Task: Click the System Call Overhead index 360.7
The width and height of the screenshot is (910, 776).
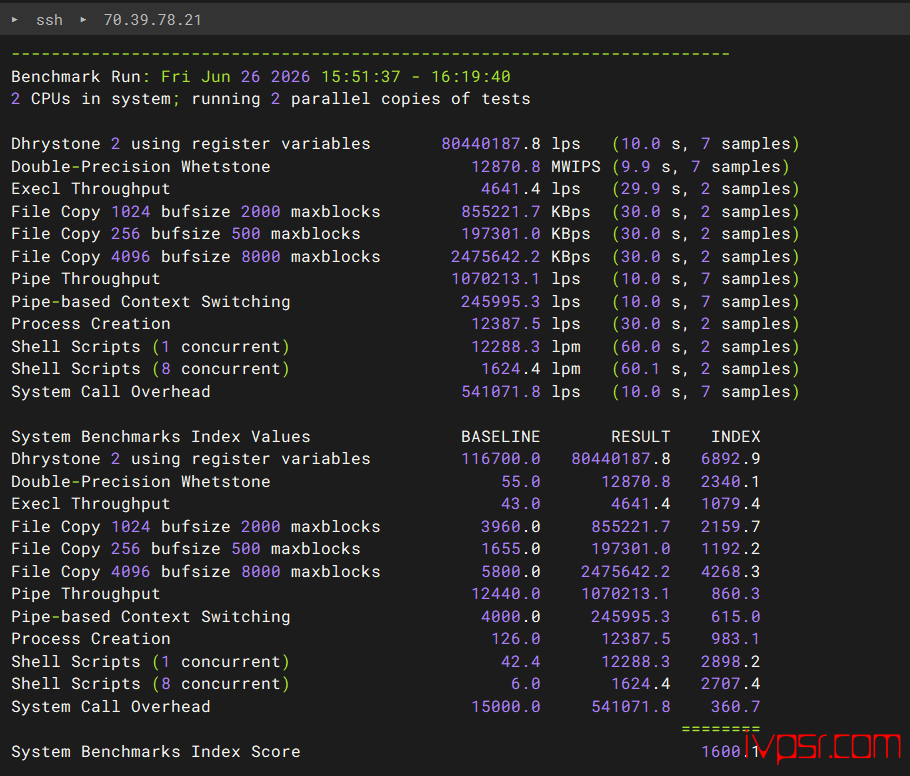Action: pos(736,707)
